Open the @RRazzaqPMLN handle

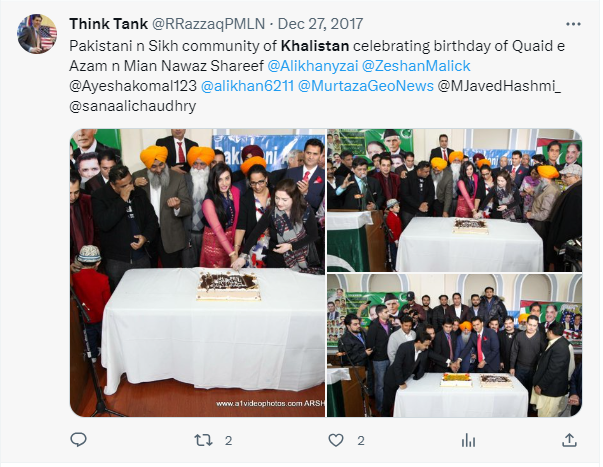pyautogui.click(x=208, y=24)
